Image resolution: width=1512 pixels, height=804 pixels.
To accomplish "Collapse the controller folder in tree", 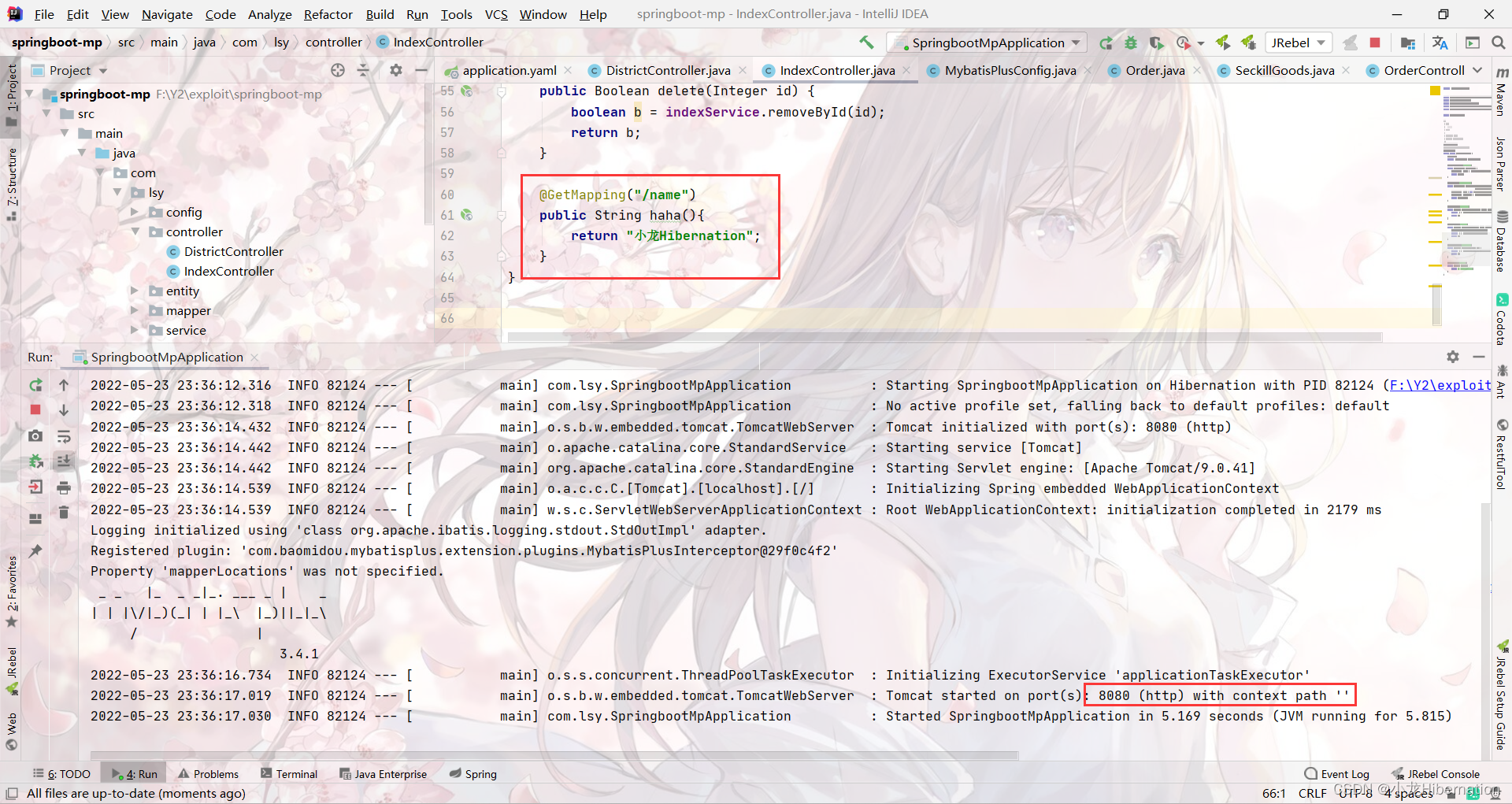I will [x=135, y=232].
